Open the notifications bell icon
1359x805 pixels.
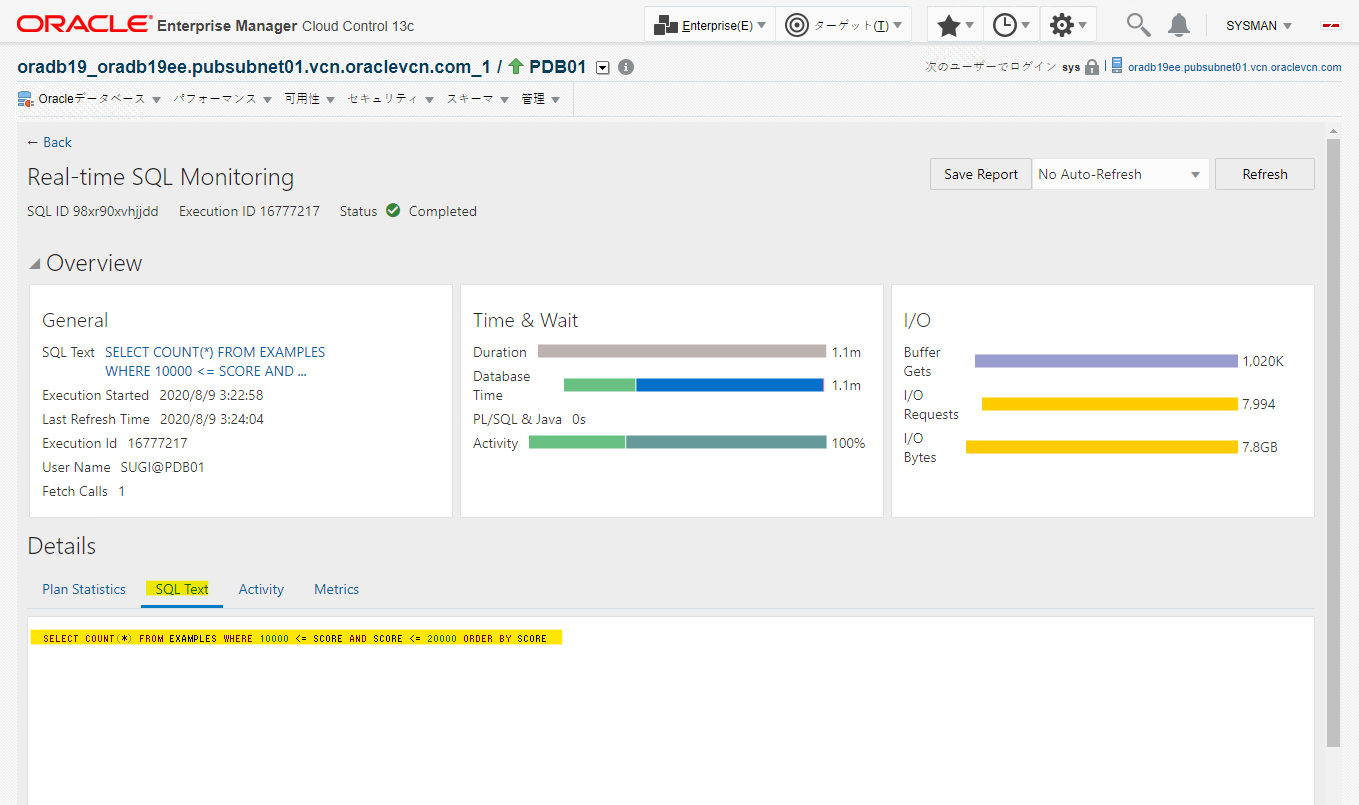coord(1178,24)
